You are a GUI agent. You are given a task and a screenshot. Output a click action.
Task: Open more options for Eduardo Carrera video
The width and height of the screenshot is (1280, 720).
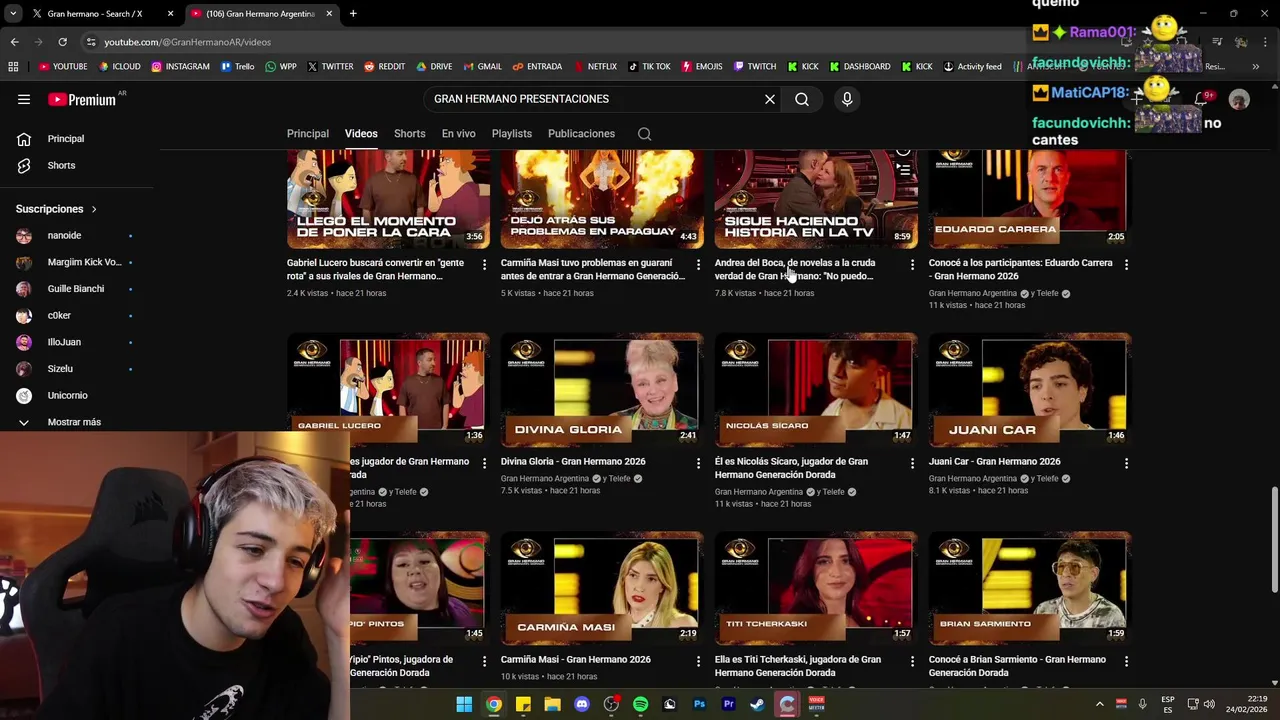[1126, 264]
